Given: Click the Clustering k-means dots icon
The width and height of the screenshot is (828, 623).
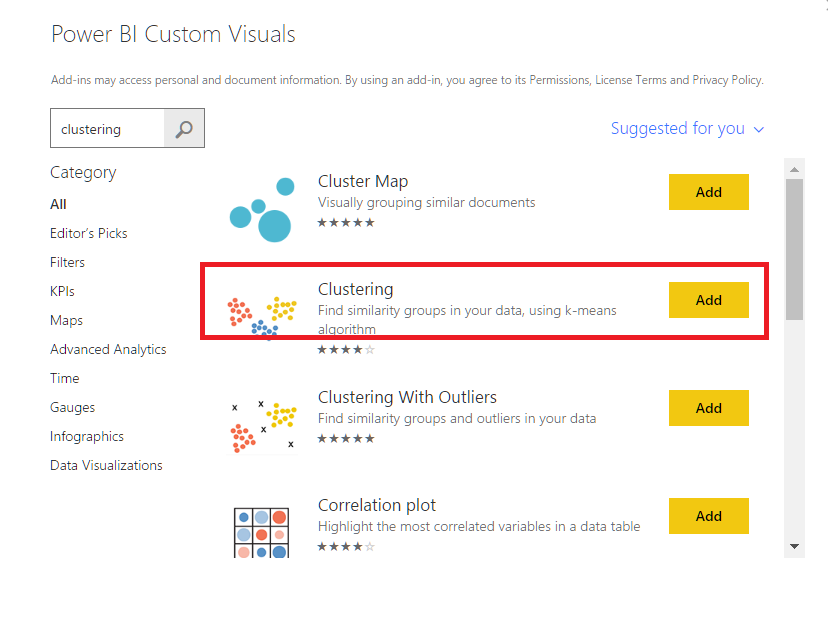Looking at the screenshot, I should (261, 315).
